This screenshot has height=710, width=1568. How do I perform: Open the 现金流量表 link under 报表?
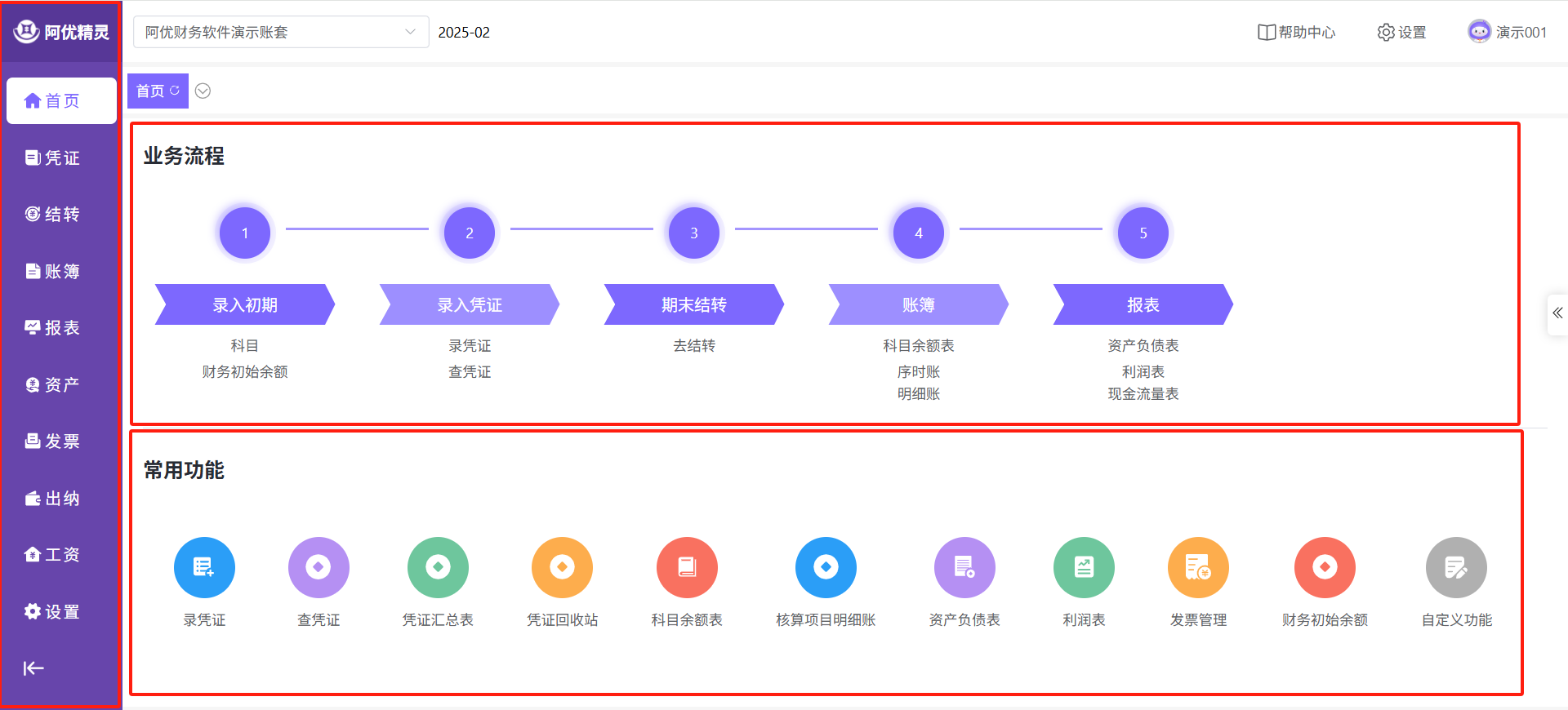(x=1143, y=394)
